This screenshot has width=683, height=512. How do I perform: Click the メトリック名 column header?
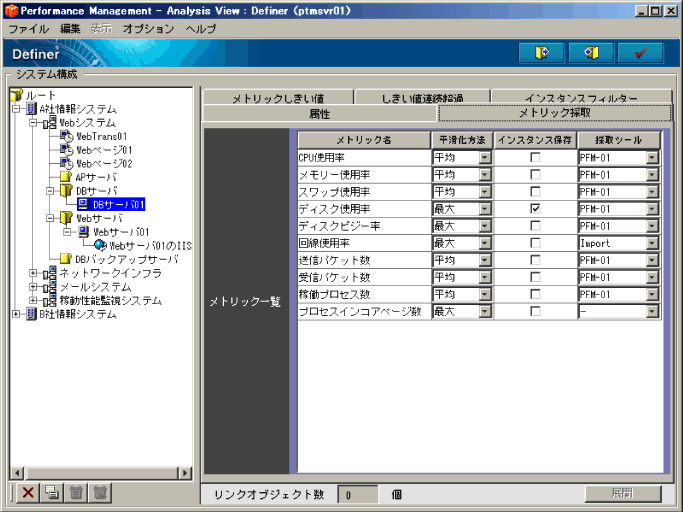tap(364, 140)
